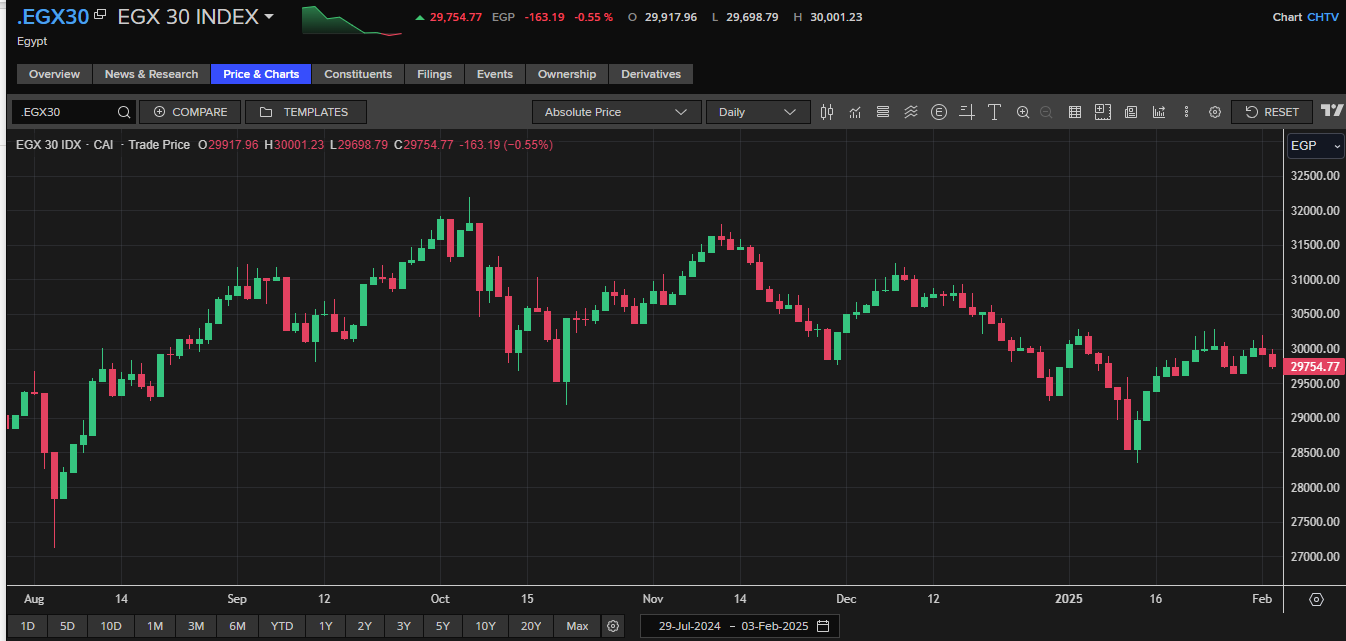
Task: Select the YTD time range
Action: point(282,626)
